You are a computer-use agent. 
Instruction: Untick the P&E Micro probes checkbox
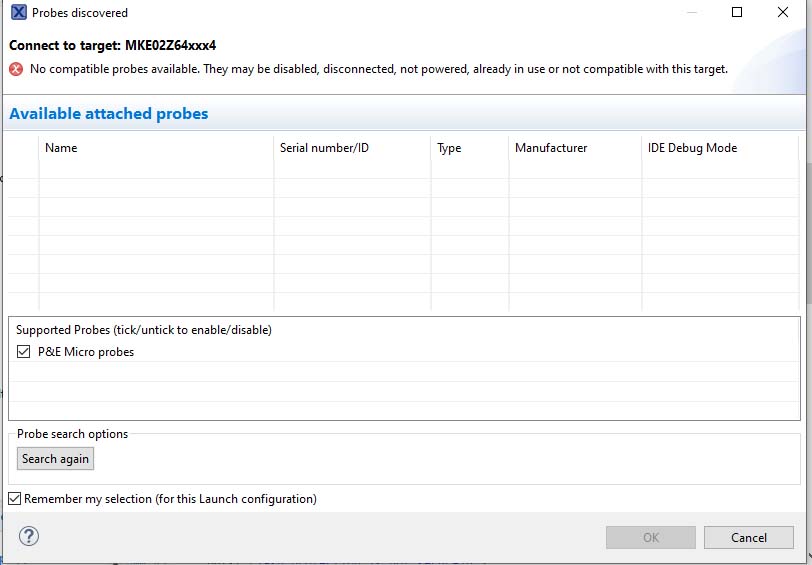24,352
